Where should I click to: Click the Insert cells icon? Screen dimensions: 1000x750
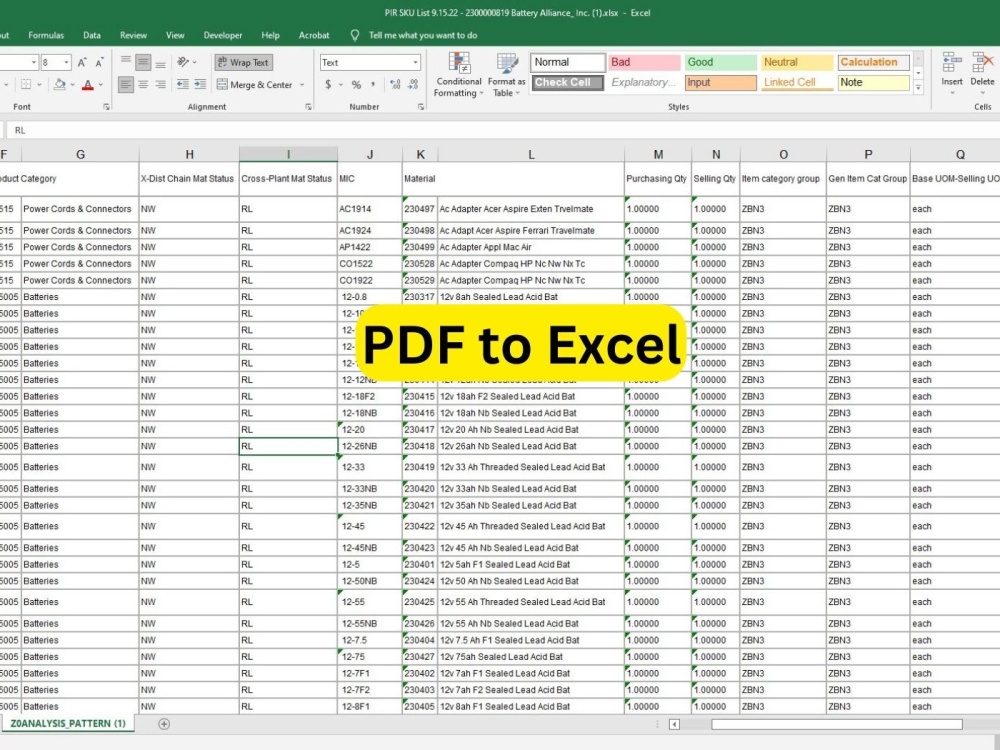click(x=952, y=64)
